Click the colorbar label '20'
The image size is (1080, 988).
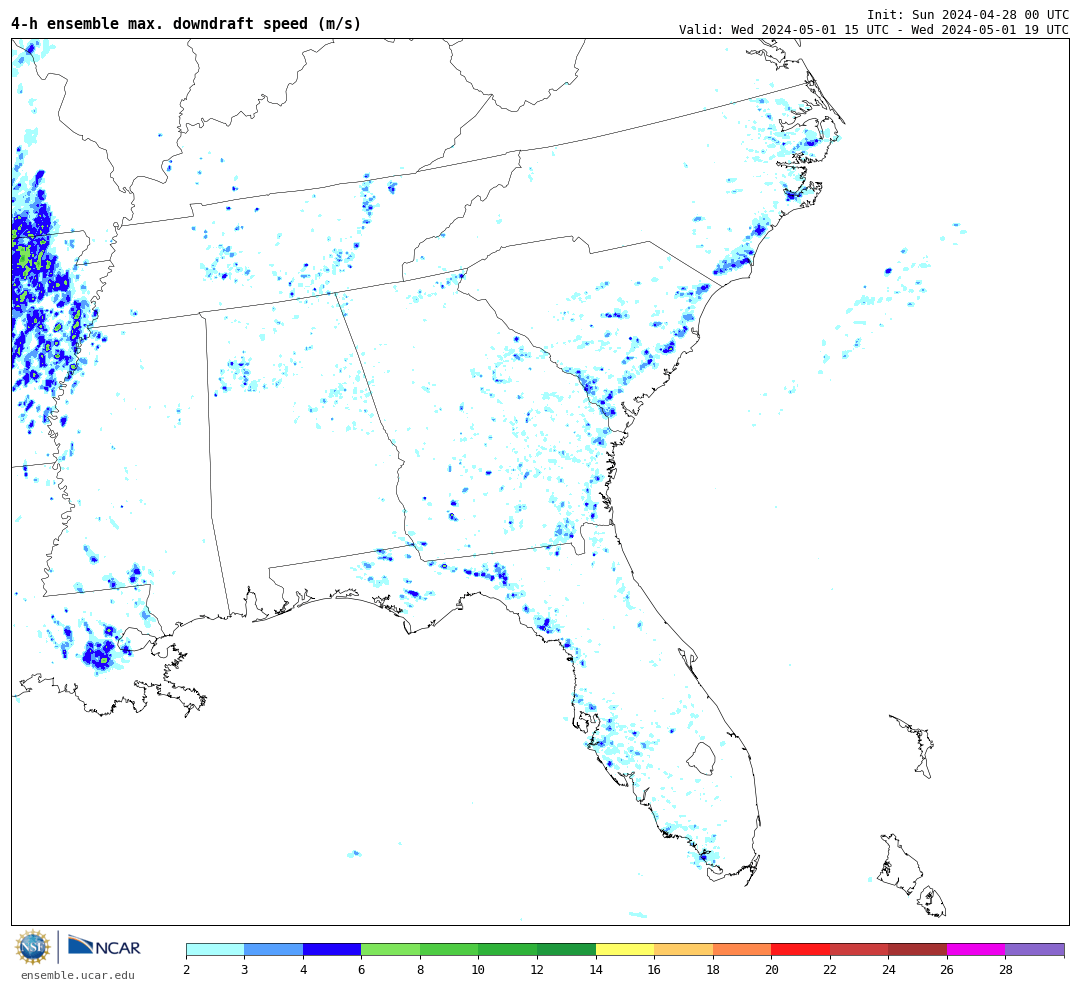pos(771,969)
